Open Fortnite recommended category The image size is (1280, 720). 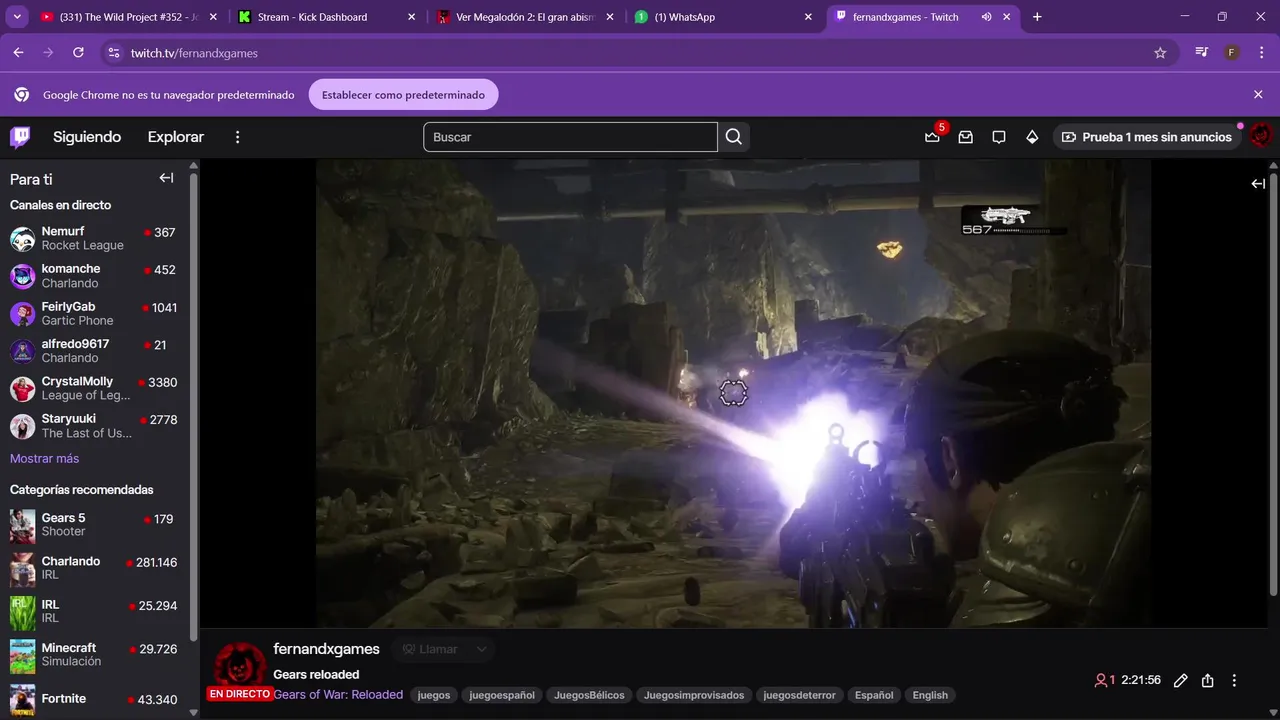point(95,700)
